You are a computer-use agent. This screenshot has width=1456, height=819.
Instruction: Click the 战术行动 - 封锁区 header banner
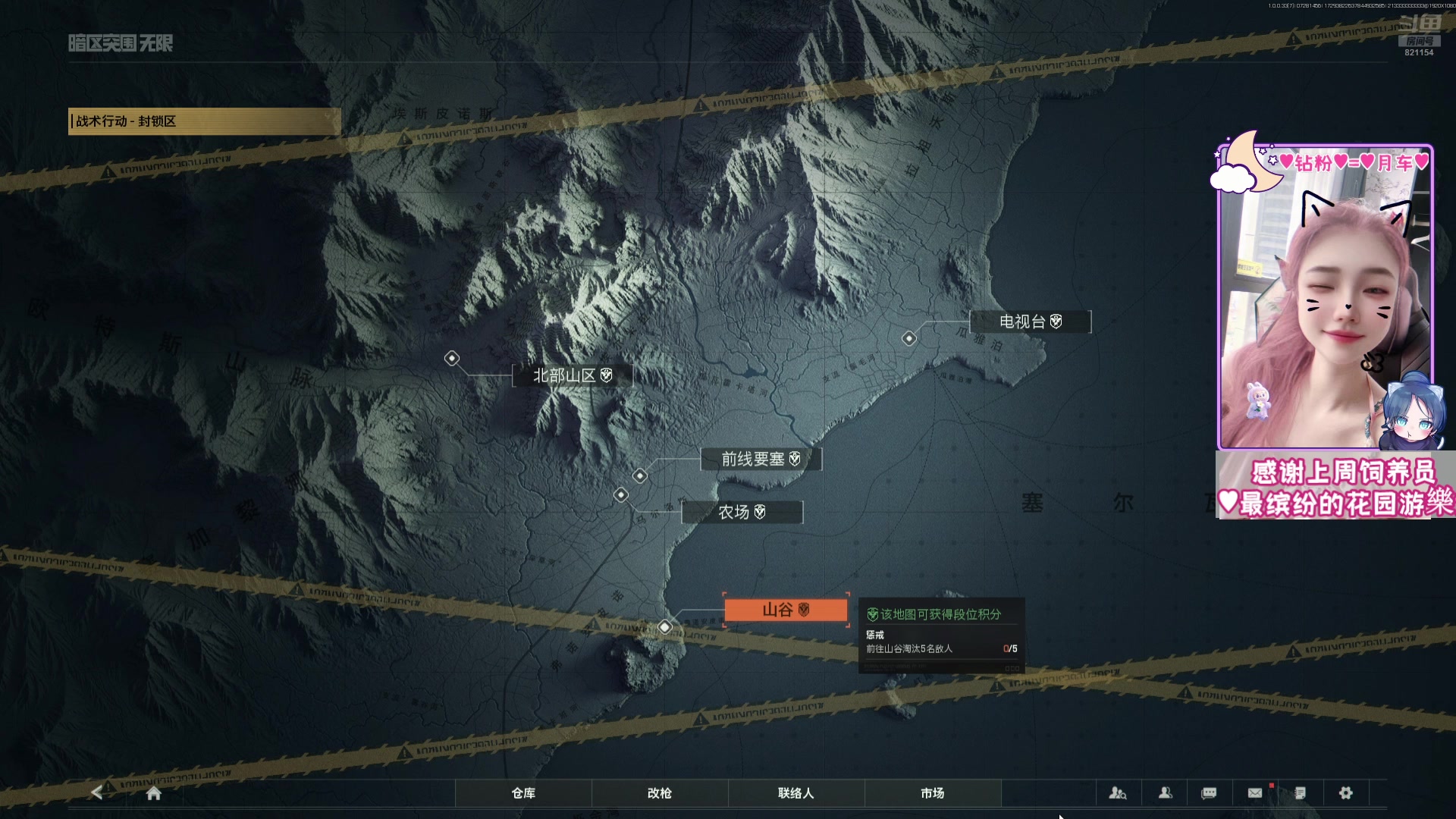(205, 121)
